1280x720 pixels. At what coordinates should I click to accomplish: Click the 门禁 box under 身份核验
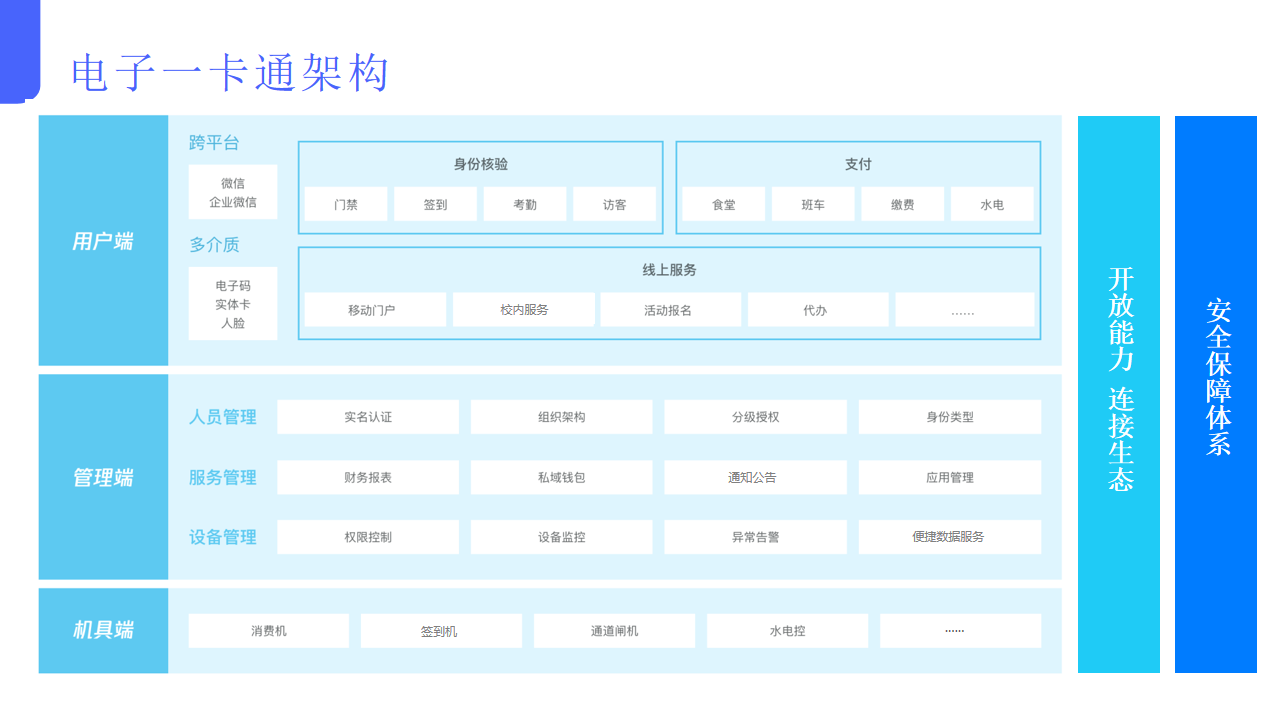pos(345,203)
